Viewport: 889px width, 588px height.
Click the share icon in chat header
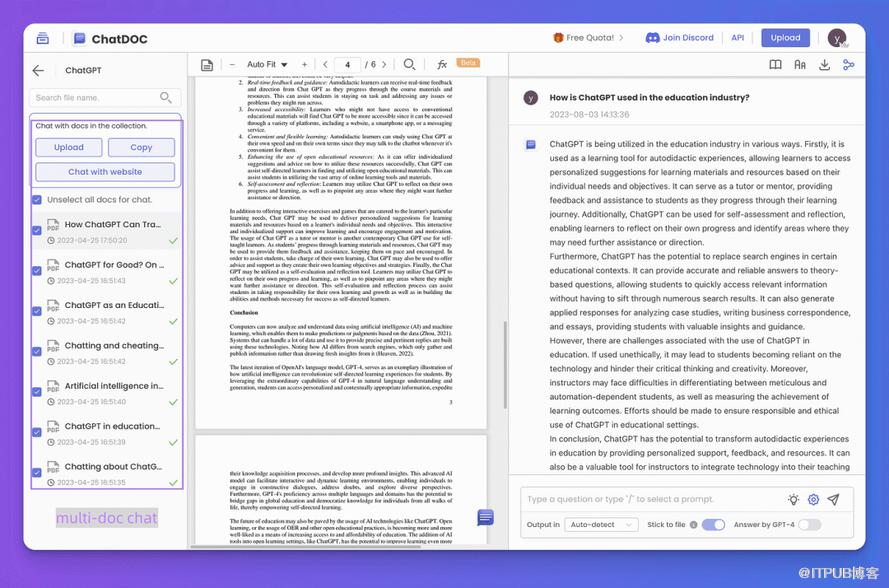pyautogui.click(x=849, y=65)
